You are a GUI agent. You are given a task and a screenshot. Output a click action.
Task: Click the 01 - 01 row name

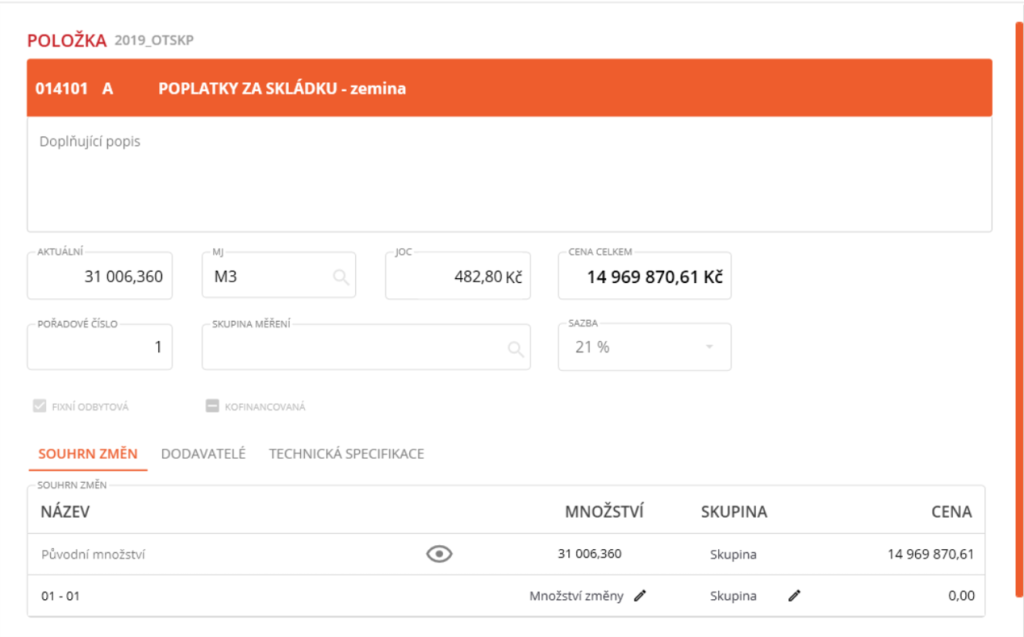(60, 596)
